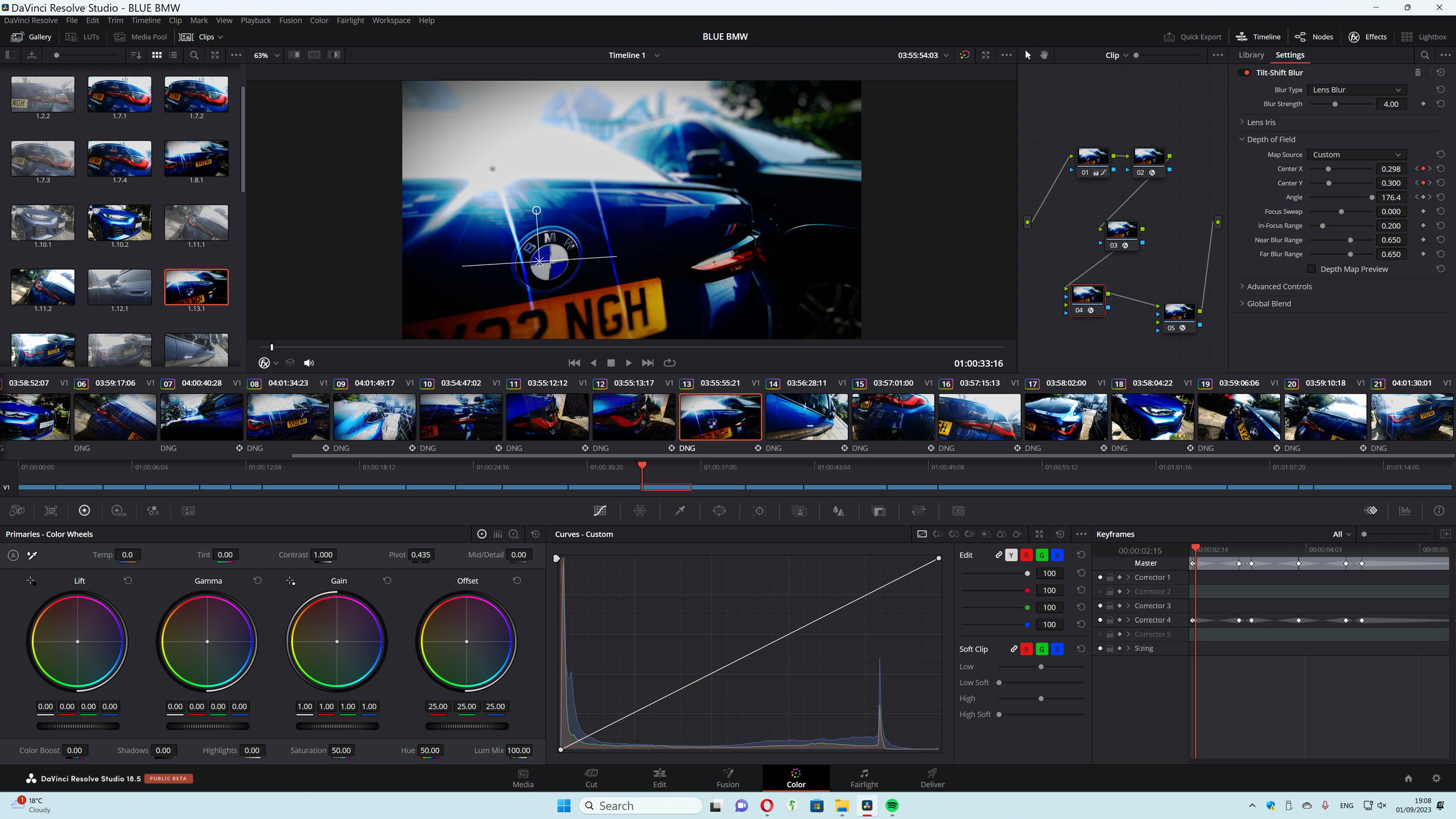Switch to the Library tab
This screenshot has width=1456, height=819.
click(1251, 55)
